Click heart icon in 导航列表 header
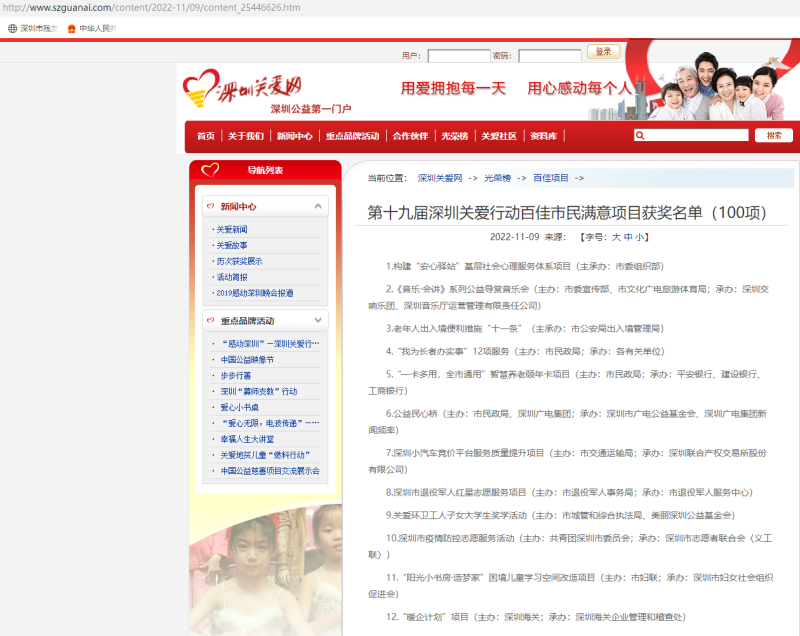 coord(210,169)
